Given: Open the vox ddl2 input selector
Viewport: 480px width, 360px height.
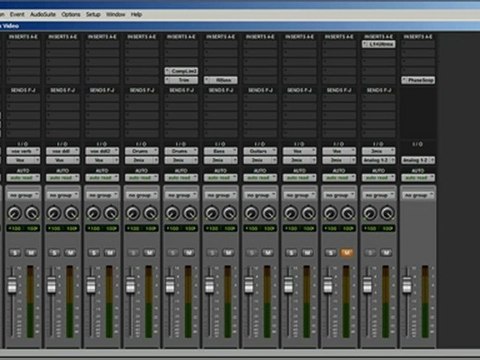Looking at the screenshot, I should (102, 151).
